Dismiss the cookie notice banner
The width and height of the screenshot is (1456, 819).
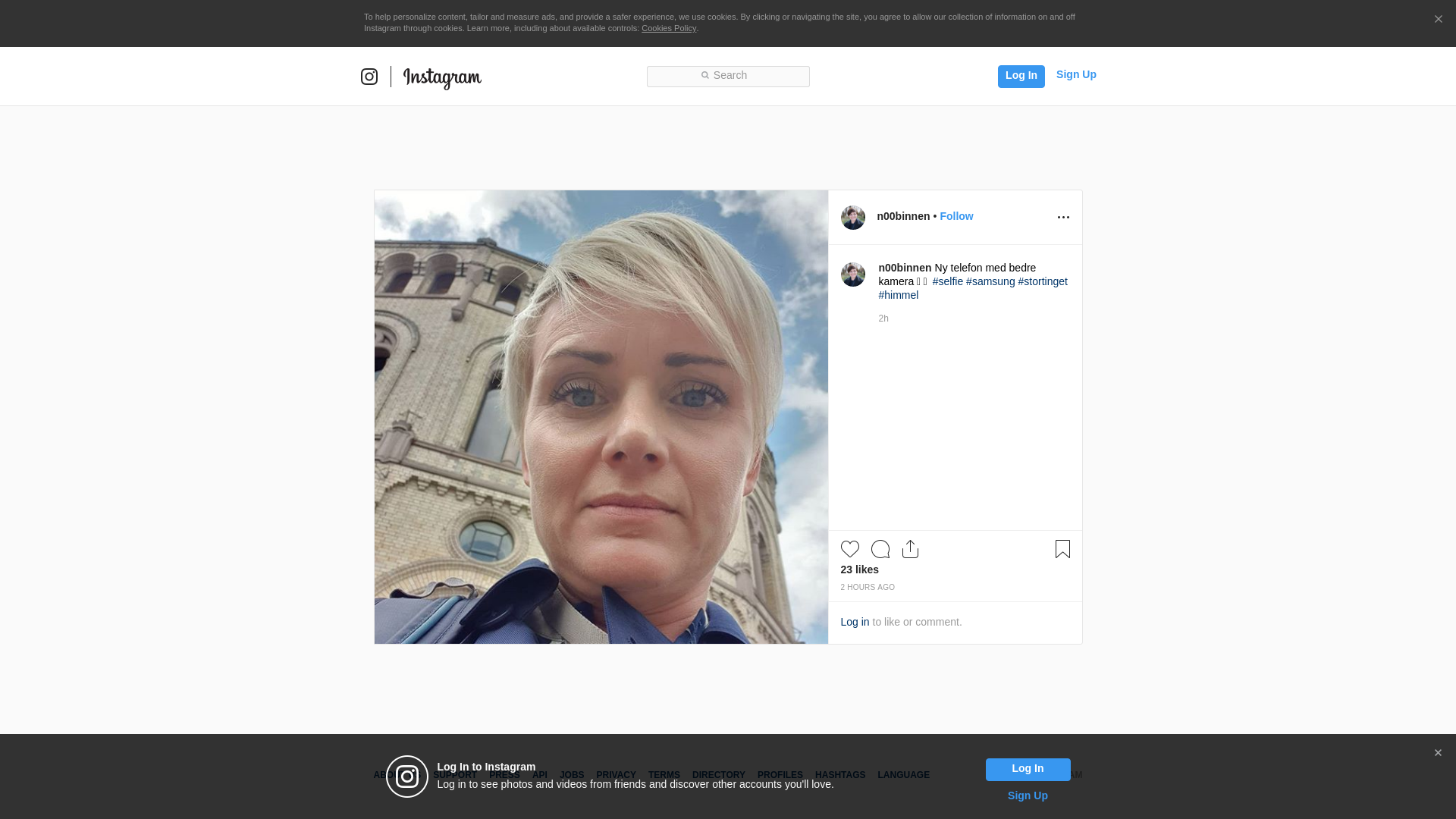[x=1438, y=20]
